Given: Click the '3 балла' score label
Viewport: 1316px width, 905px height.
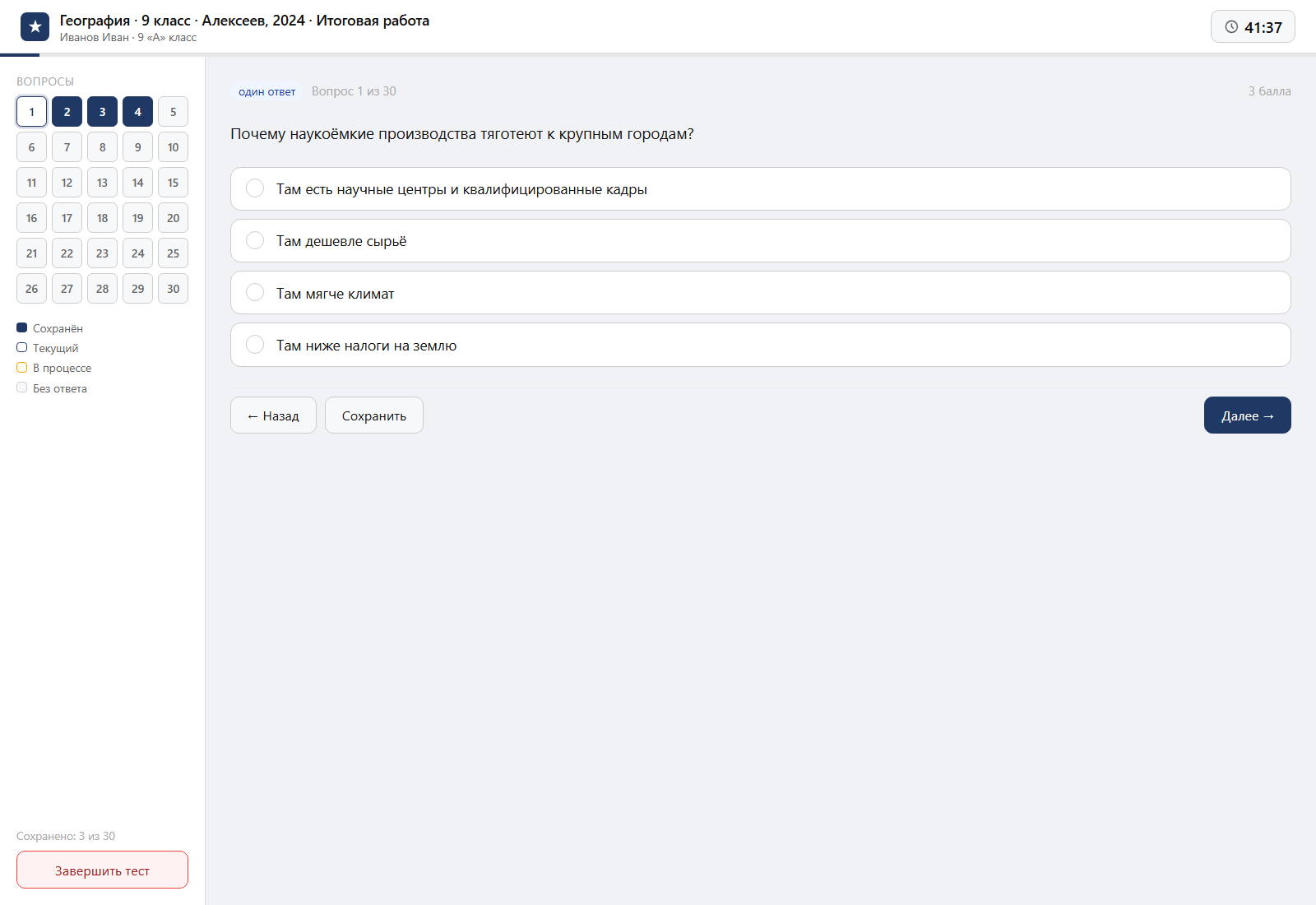Looking at the screenshot, I should click(1269, 91).
